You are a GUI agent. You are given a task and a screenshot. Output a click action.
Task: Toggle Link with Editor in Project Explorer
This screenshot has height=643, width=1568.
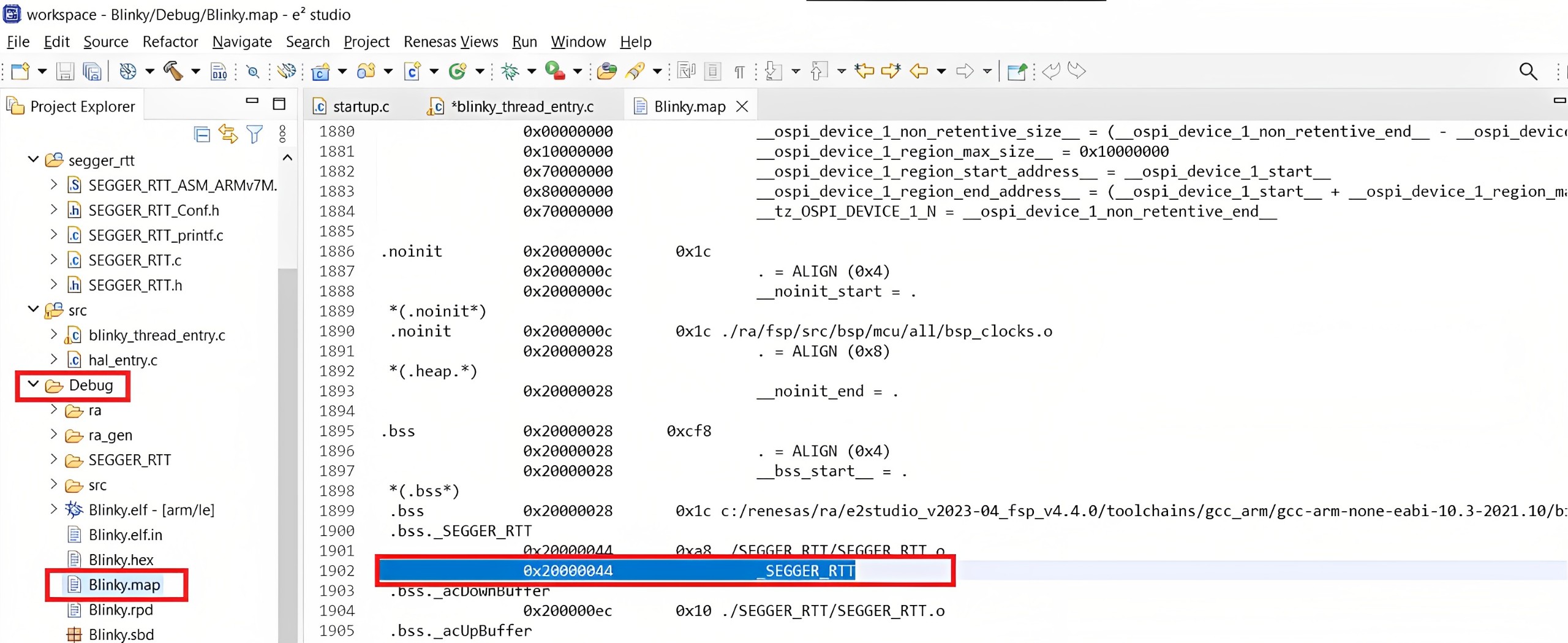tap(228, 134)
